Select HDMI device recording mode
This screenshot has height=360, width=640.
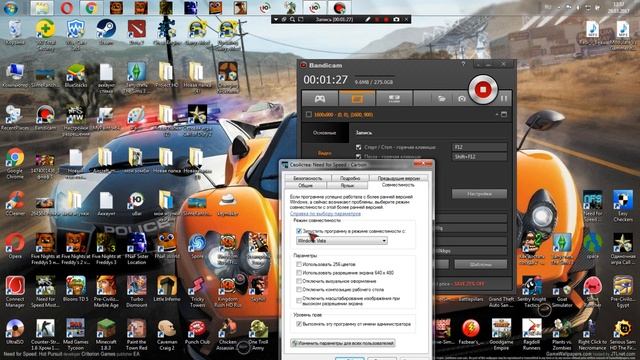pos(394,99)
